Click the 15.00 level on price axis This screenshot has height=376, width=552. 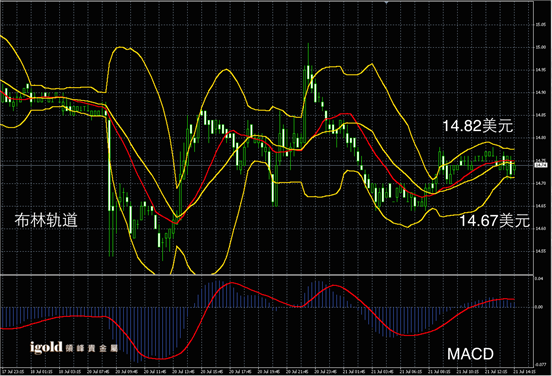pyautogui.click(x=540, y=47)
